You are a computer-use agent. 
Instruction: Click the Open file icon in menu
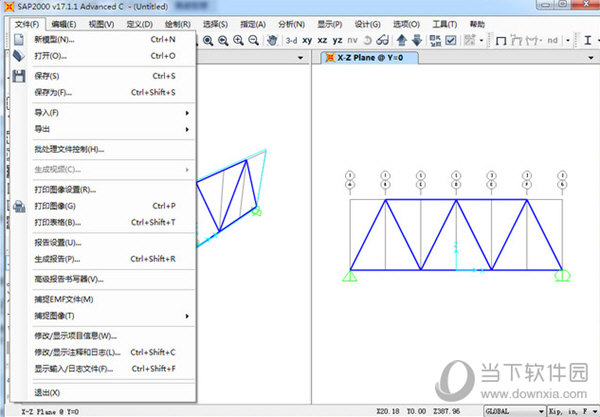click(18, 56)
